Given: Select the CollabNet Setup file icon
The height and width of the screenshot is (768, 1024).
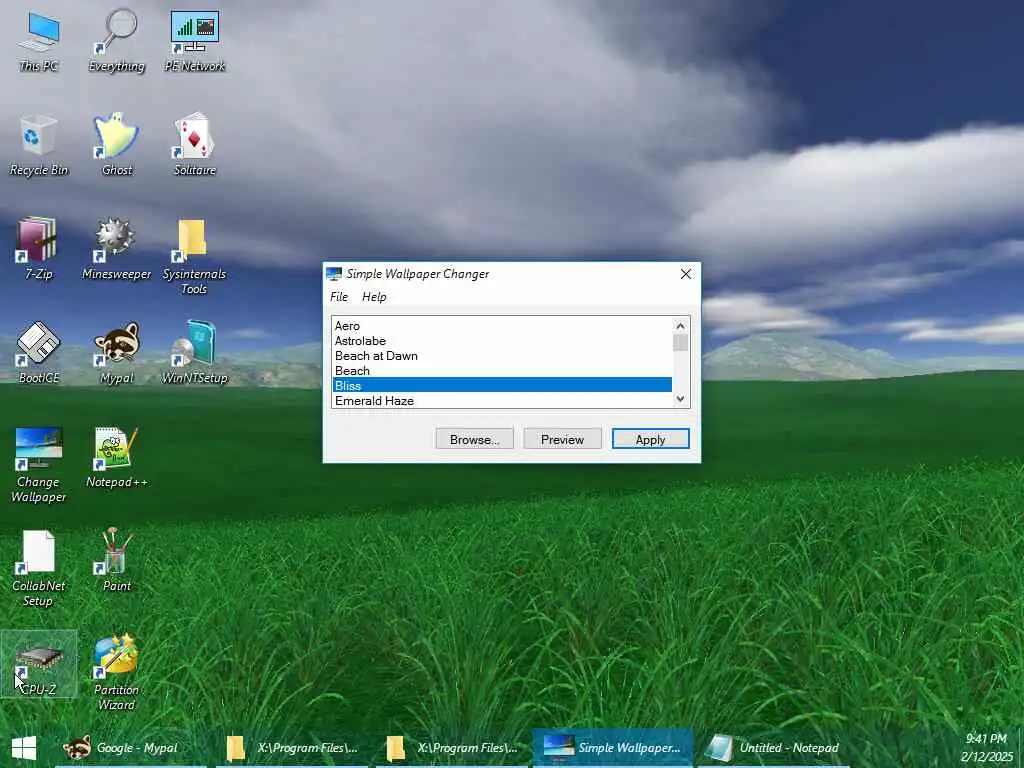Looking at the screenshot, I should point(39,568).
